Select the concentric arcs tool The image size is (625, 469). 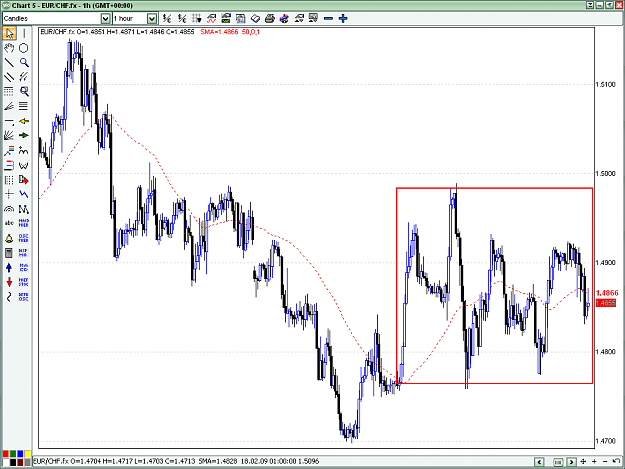click(x=9, y=209)
